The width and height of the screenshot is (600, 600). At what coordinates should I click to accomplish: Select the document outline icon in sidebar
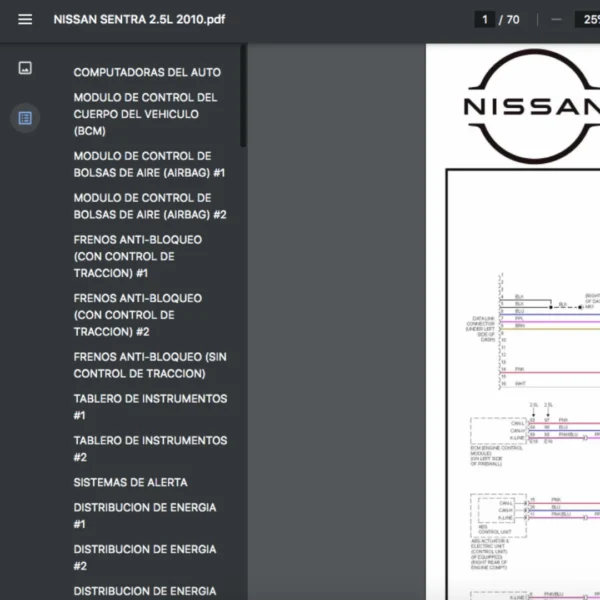[25, 118]
